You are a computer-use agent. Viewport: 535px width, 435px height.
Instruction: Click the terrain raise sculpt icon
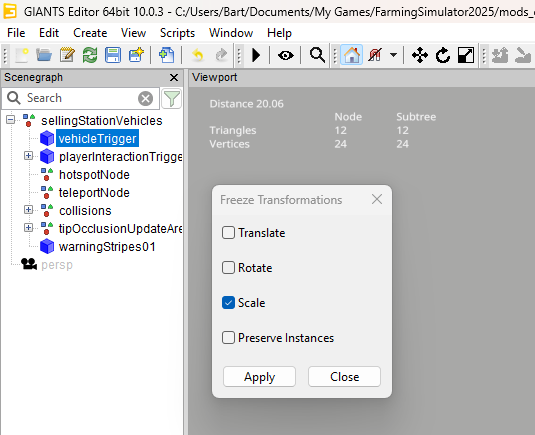500,55
